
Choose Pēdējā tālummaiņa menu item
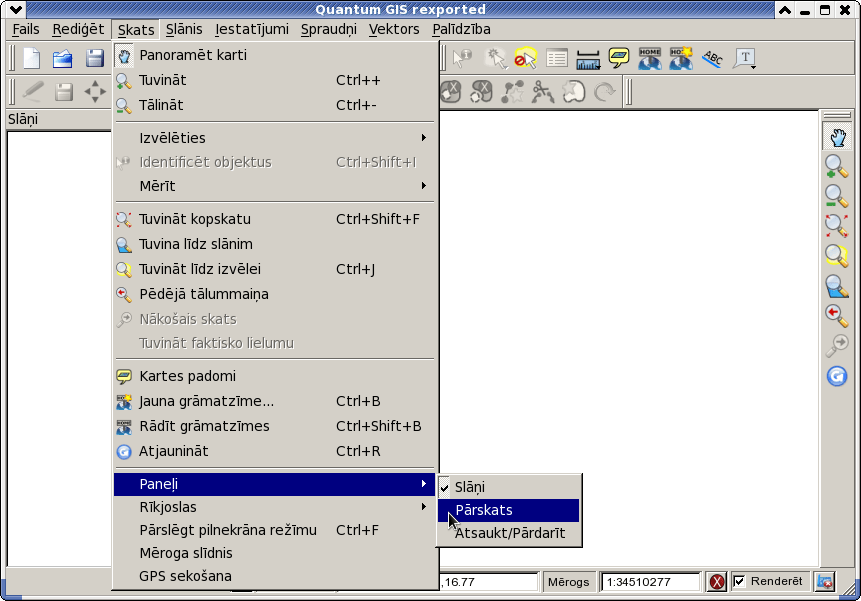coord(274,294)
